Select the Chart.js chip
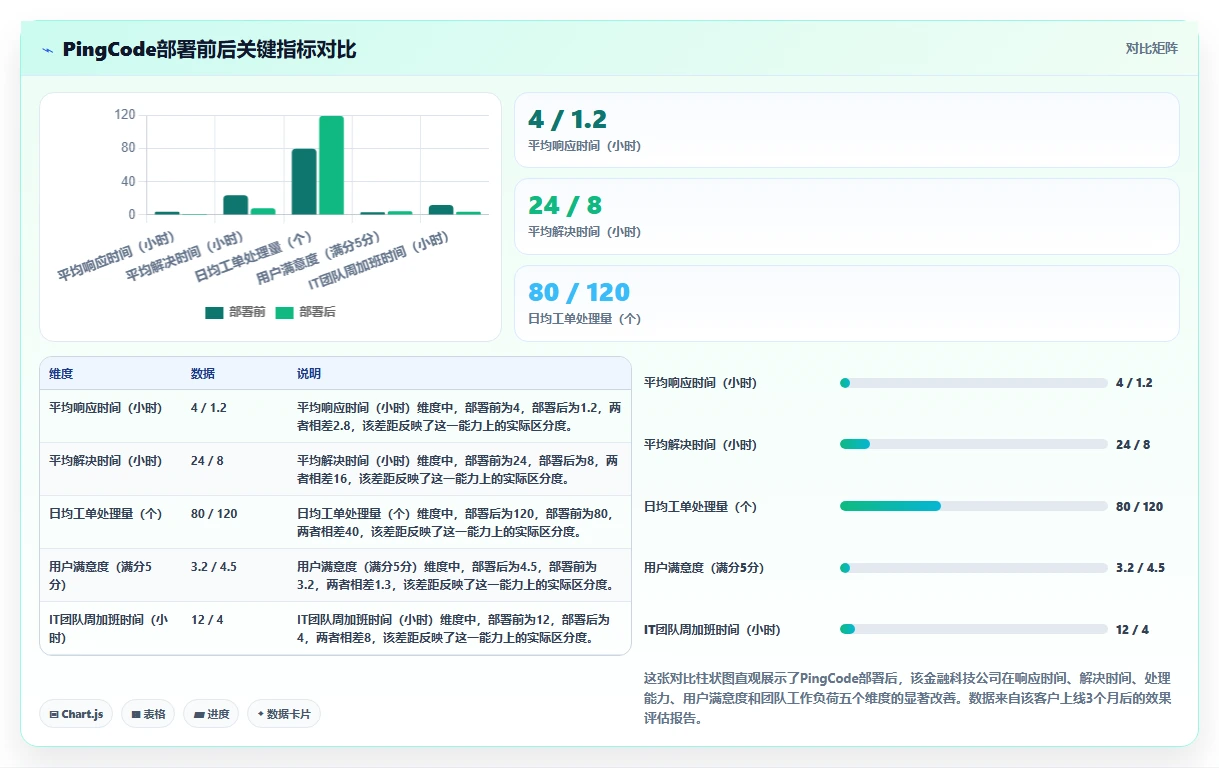The height and width of the screenshot is (768, 1219). point(76,714)
